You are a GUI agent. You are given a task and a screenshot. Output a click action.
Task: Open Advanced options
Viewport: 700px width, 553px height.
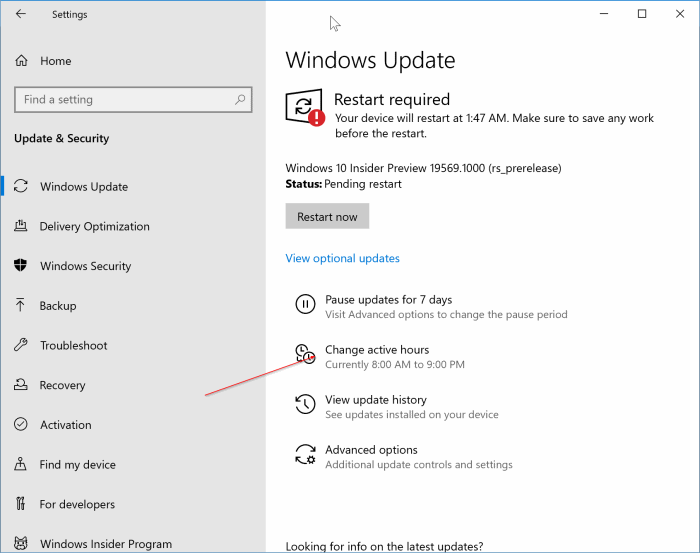coord(371,449)
